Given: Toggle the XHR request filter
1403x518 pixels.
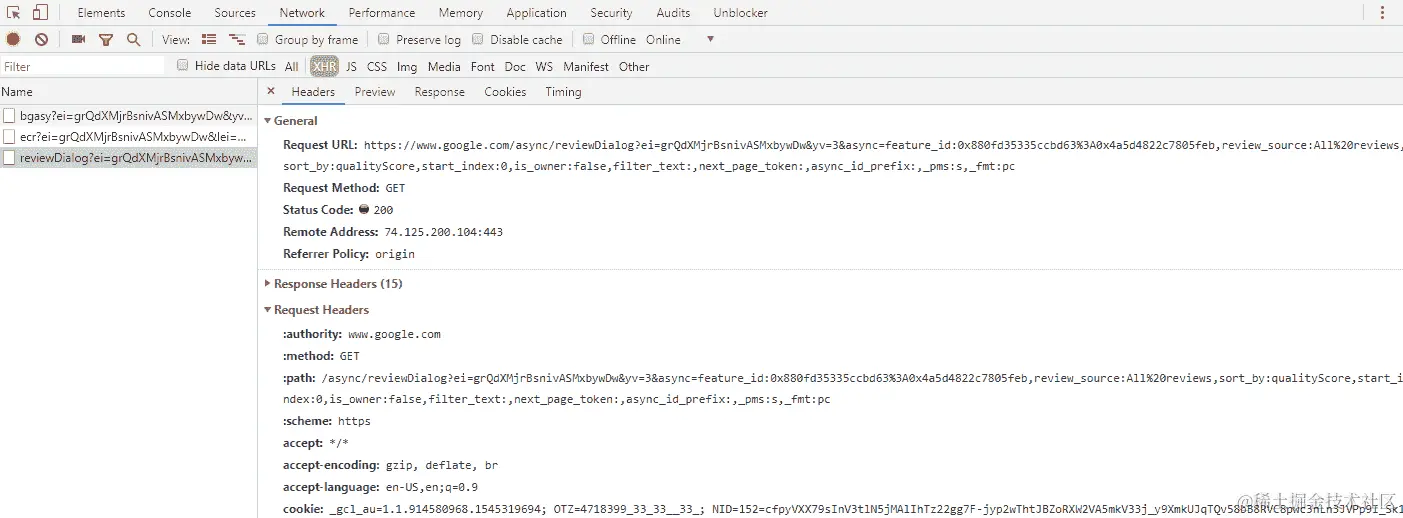Looking at the screenshot, I should [324, 67].
